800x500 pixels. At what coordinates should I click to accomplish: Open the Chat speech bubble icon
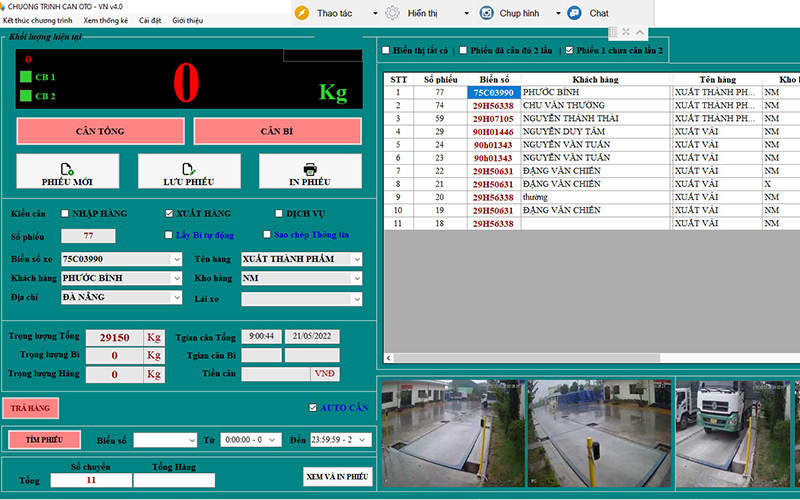point(575,13)
